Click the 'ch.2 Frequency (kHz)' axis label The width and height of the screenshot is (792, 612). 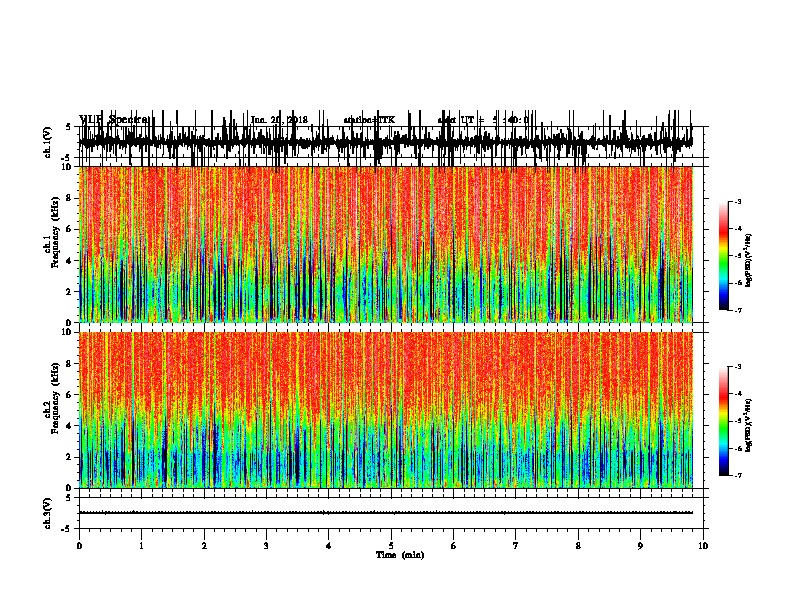point(52,398)
